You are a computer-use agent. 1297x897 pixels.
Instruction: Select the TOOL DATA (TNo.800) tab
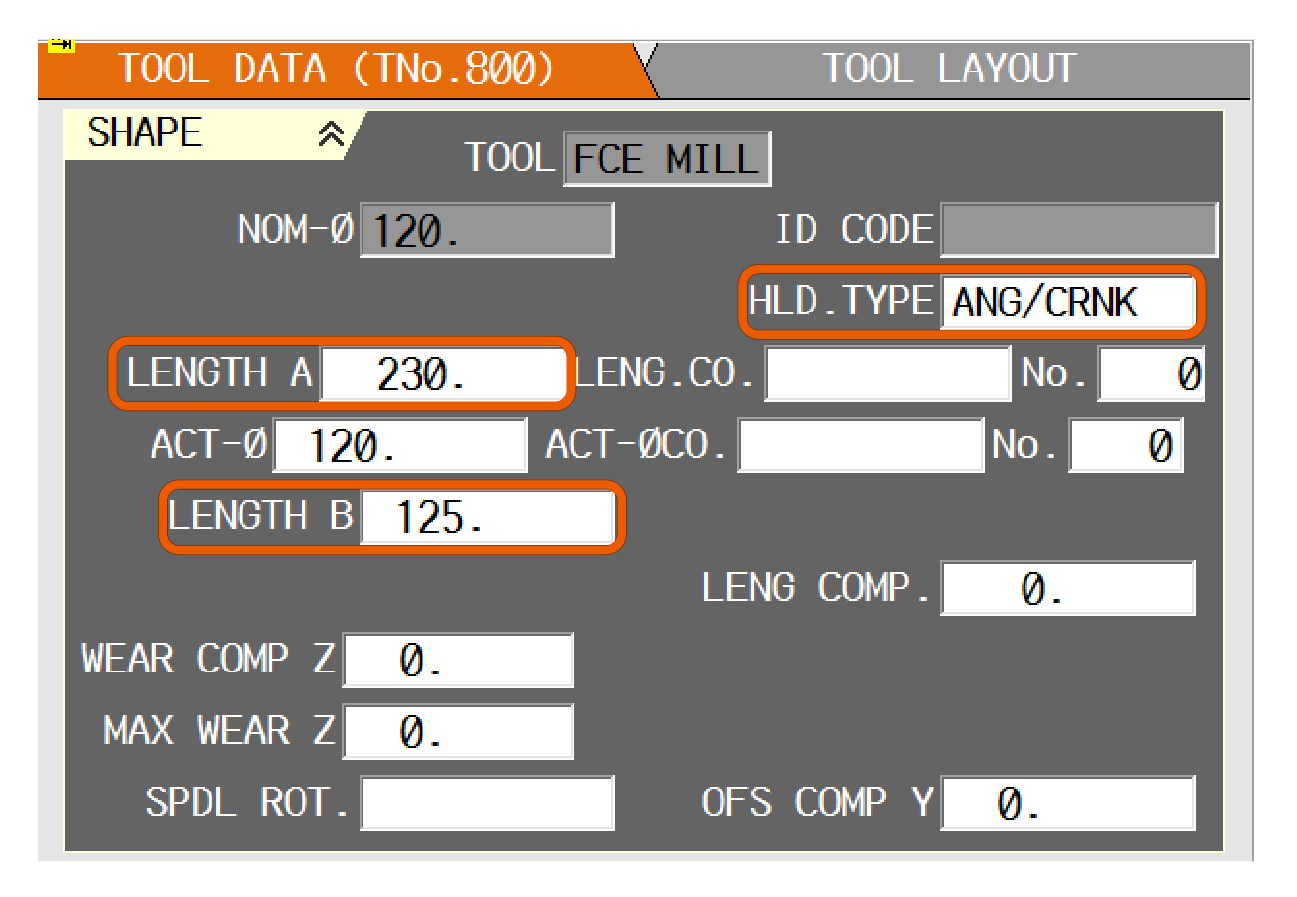(336, 69)
